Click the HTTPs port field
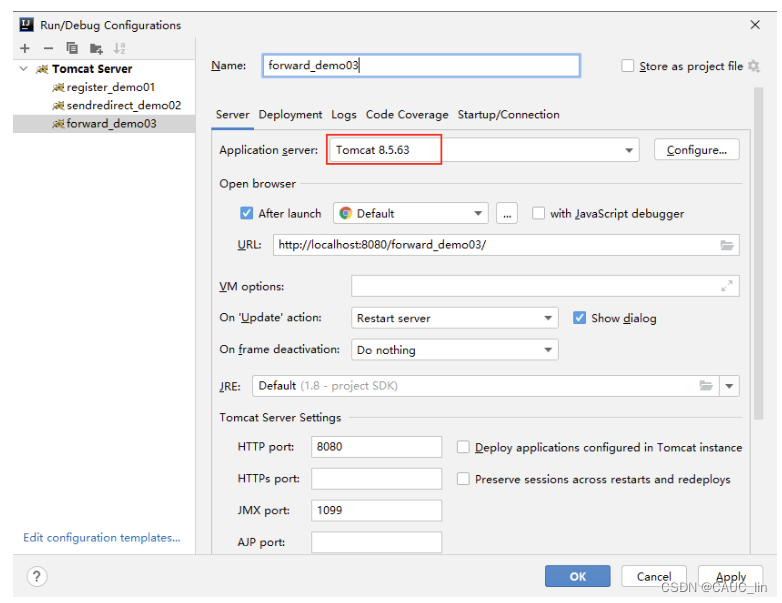 376,479
